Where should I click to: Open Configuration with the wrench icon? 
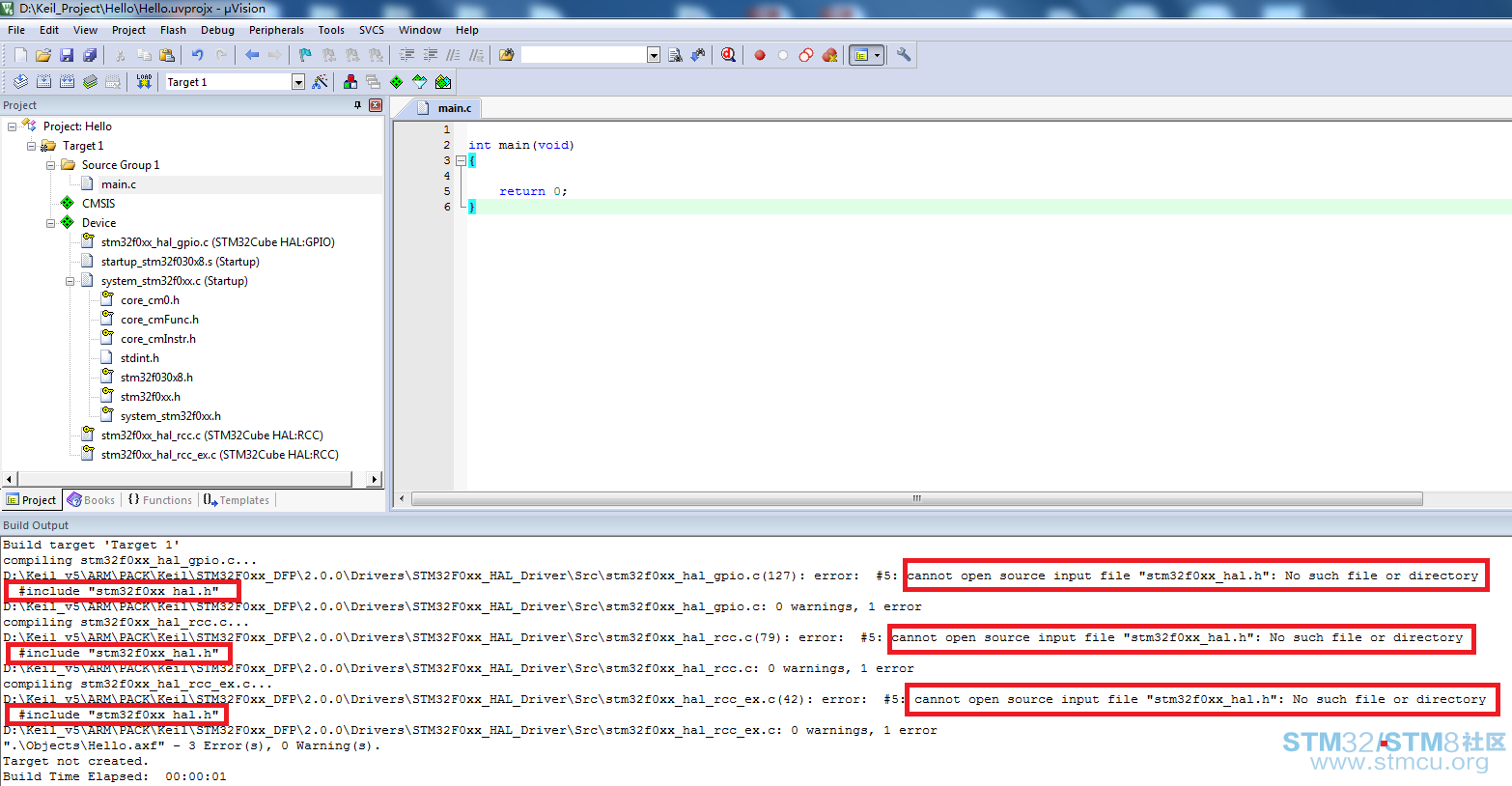[x=904, y=55]
